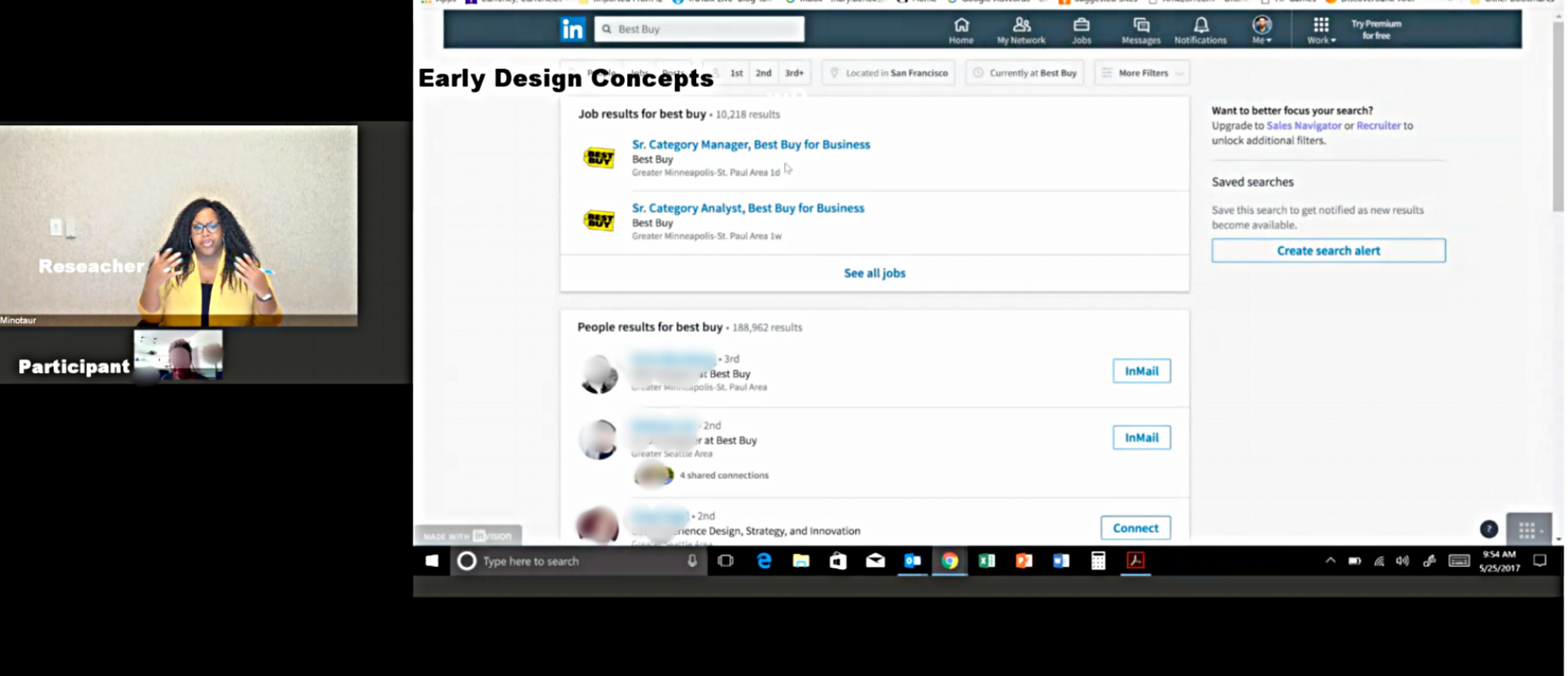The image size is (1568, 676).
Task: Click the Cortana microphone icon
Action: click(692, 561)
